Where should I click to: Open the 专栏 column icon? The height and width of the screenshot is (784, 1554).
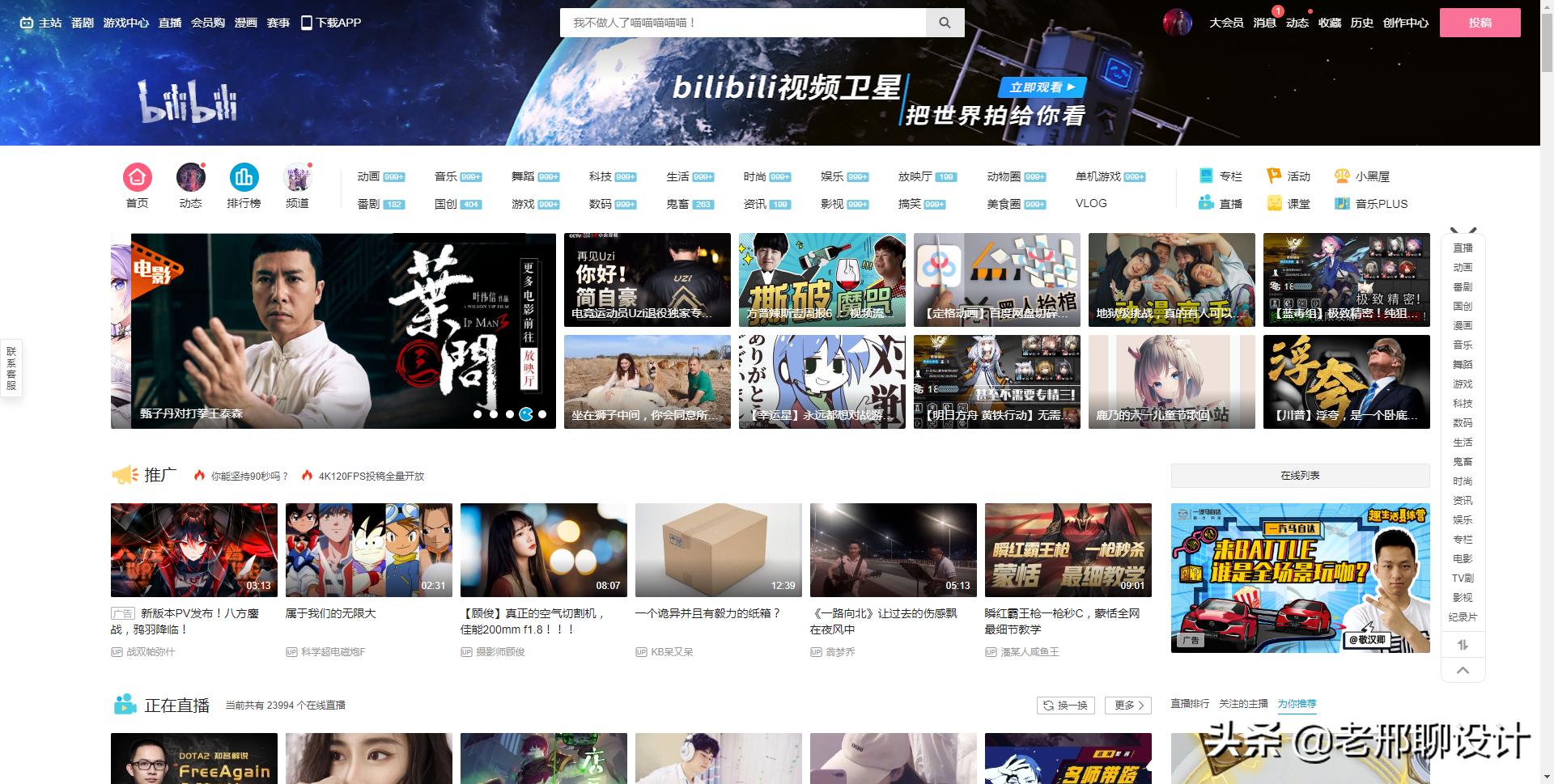coord(1207,176)
